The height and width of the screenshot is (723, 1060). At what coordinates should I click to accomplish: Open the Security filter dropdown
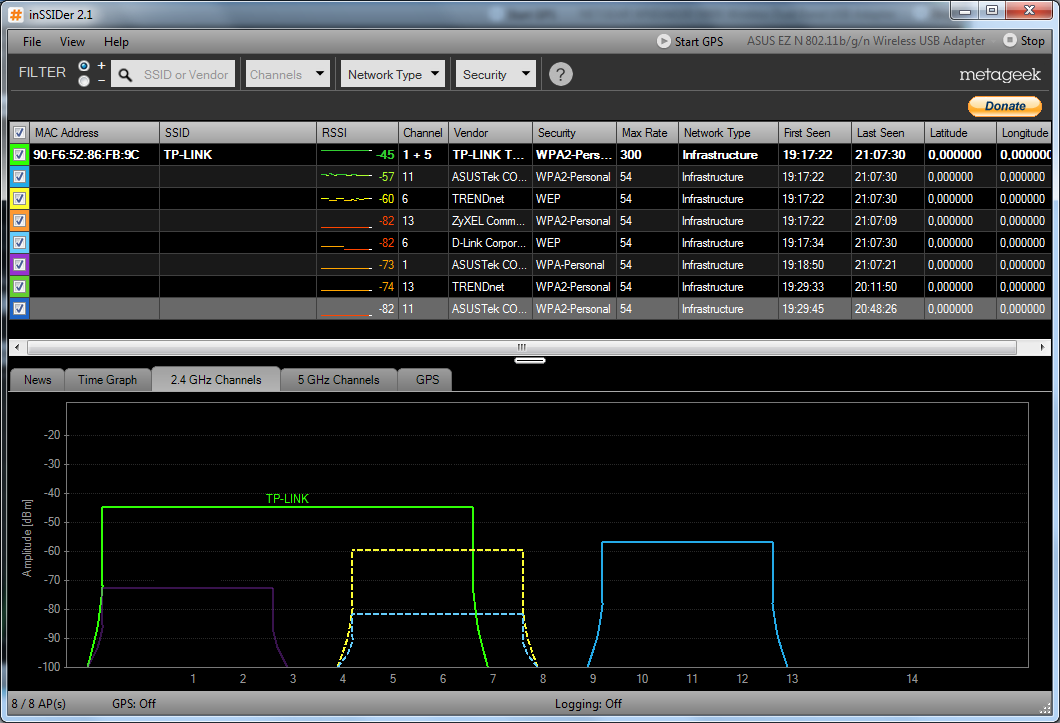click(x=496, y=74)
